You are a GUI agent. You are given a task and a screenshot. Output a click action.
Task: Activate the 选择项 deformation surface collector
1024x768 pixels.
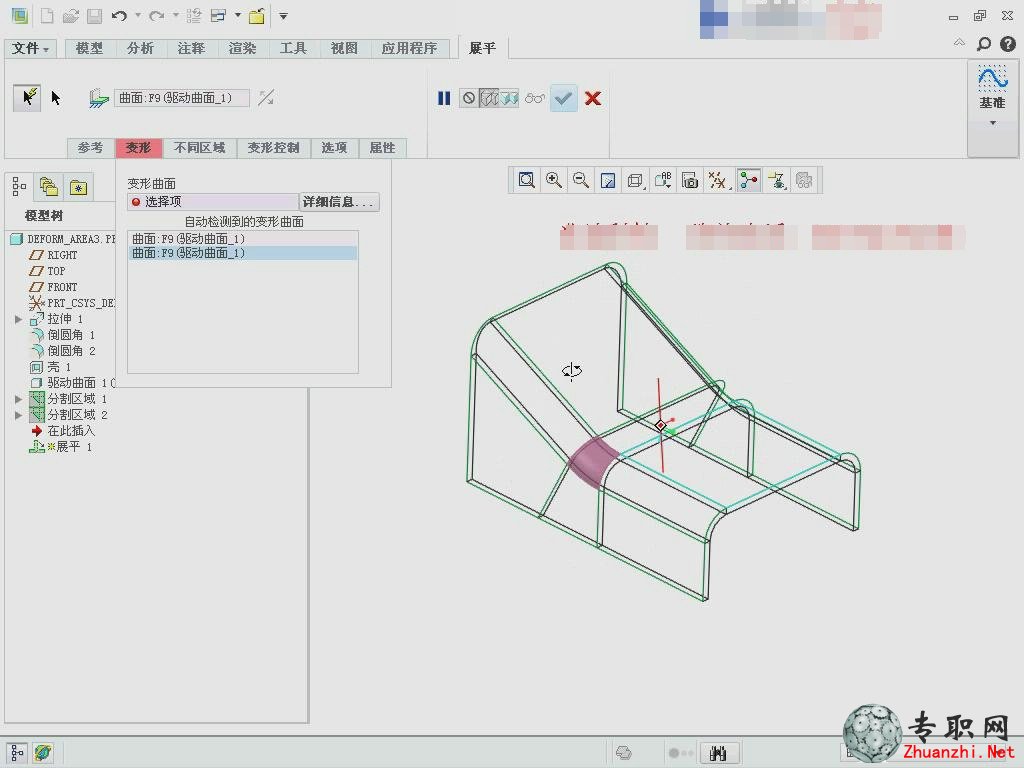[213, 202]
